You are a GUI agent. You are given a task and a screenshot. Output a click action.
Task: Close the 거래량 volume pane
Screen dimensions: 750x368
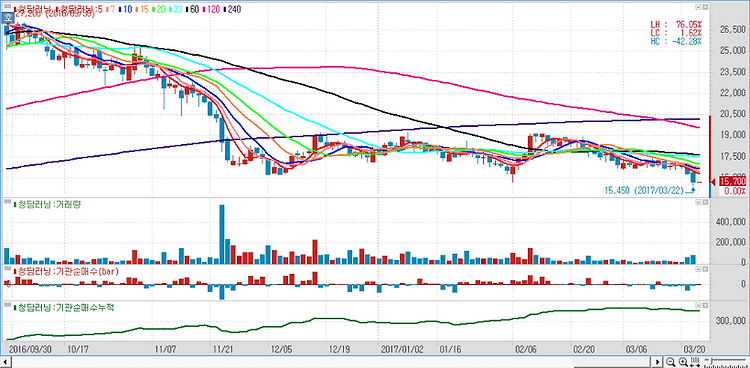pos(705,203)
